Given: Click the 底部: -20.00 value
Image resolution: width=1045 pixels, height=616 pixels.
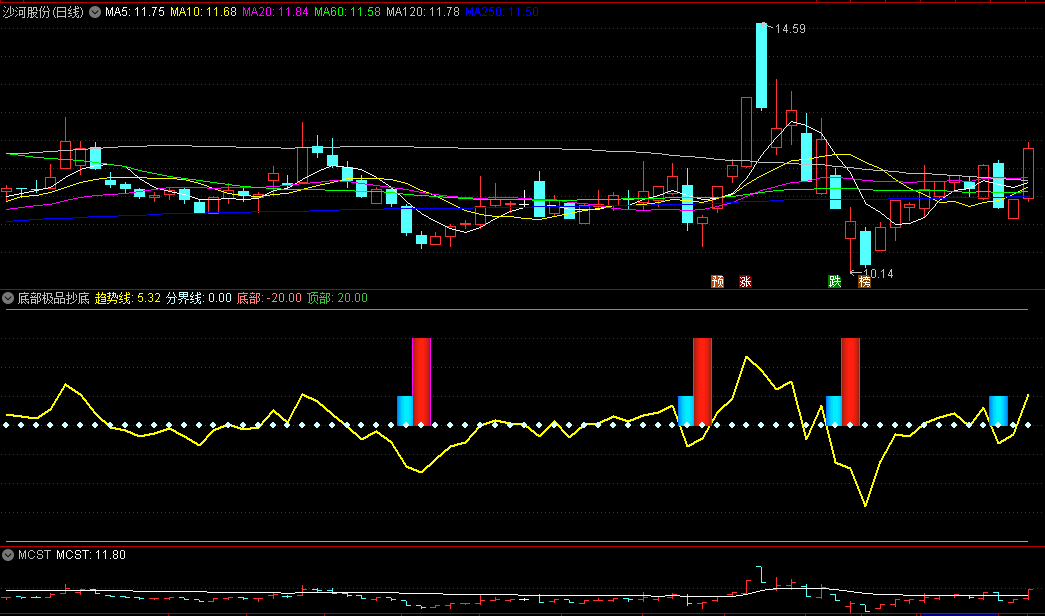Looking at the screenshot, I should (x=269, y=298).
